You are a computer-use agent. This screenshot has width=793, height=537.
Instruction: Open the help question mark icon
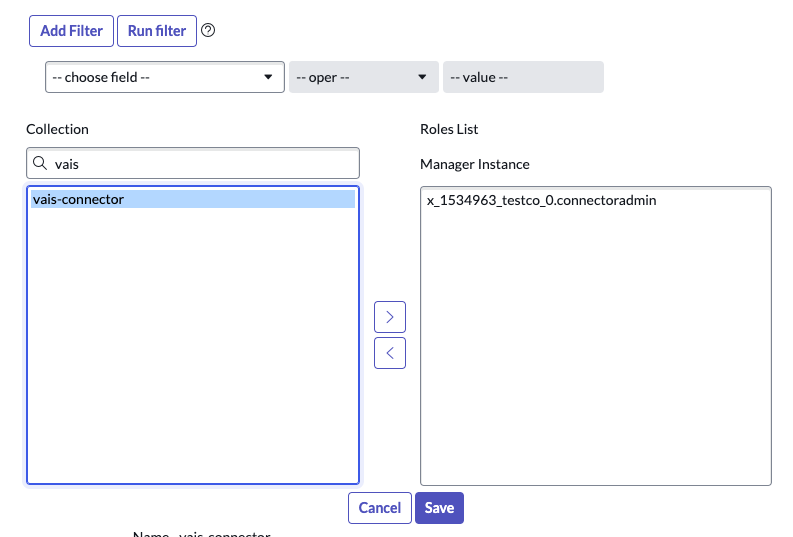pos(208,30)
